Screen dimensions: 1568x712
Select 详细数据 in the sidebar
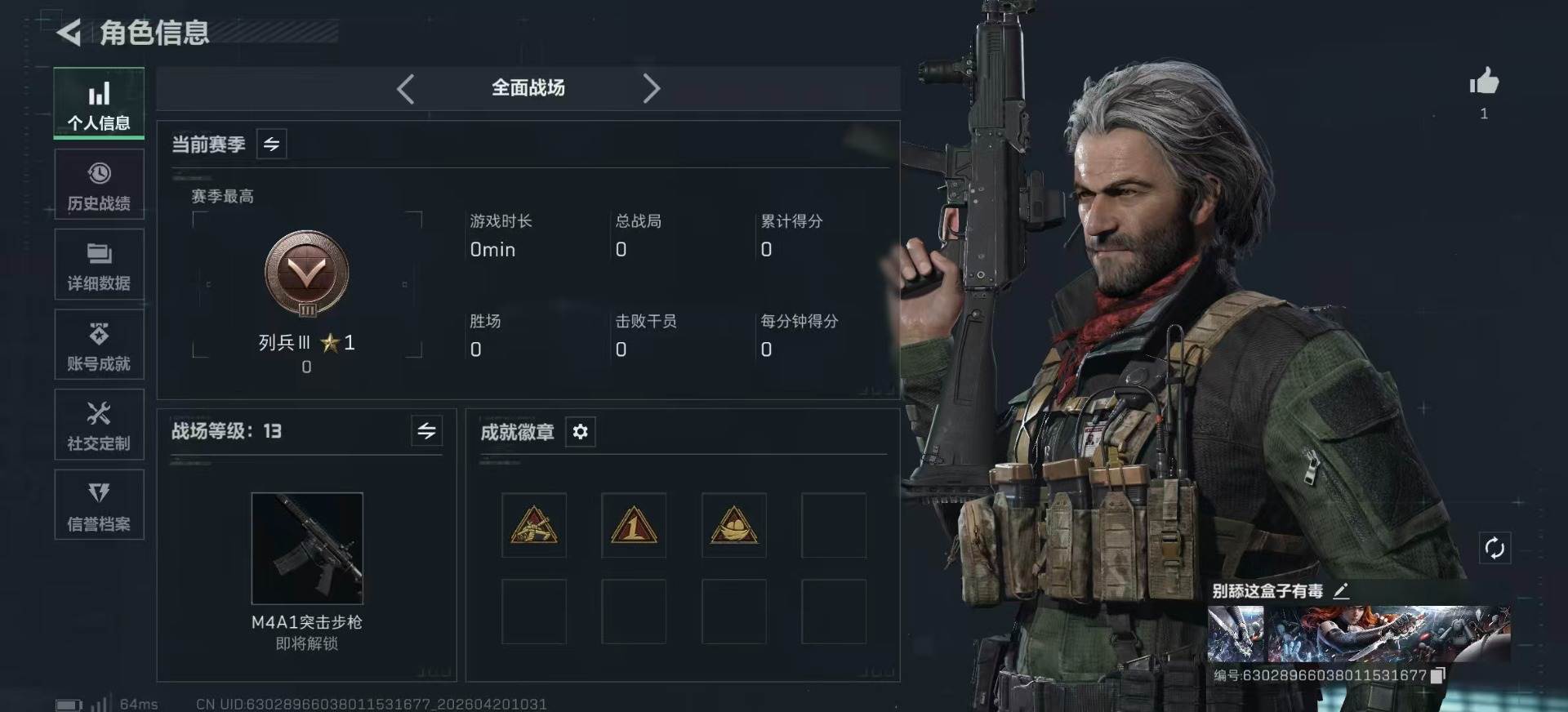tap(99, 265)
